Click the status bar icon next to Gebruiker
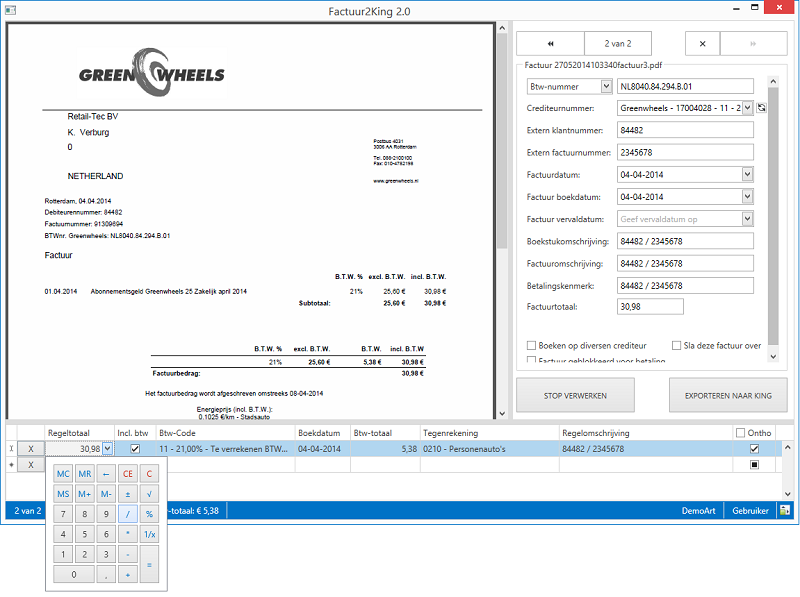Viewport: 800px width, 597px height. (786, 510)
